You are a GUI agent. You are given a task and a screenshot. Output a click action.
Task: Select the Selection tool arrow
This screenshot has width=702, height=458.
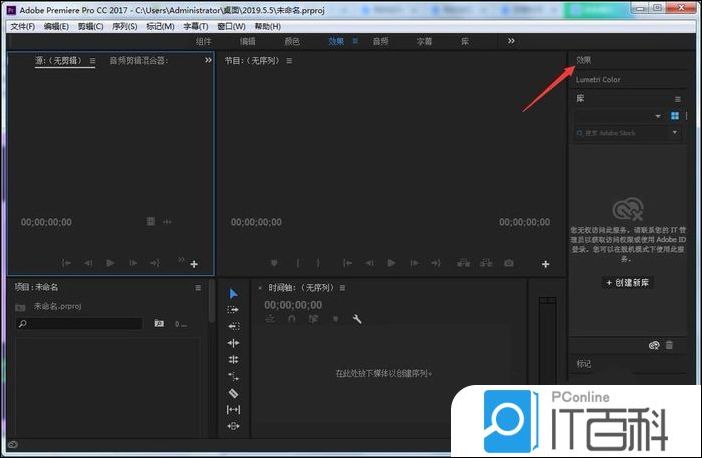coord(233,293)
